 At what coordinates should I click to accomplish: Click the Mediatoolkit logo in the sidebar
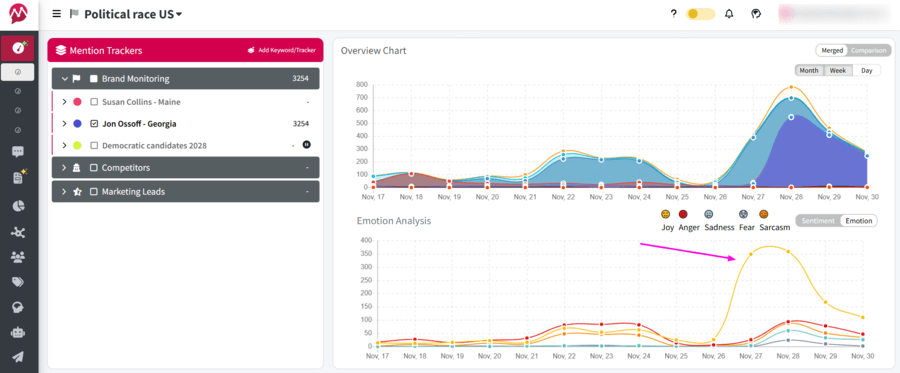click(x=19, y=13)
